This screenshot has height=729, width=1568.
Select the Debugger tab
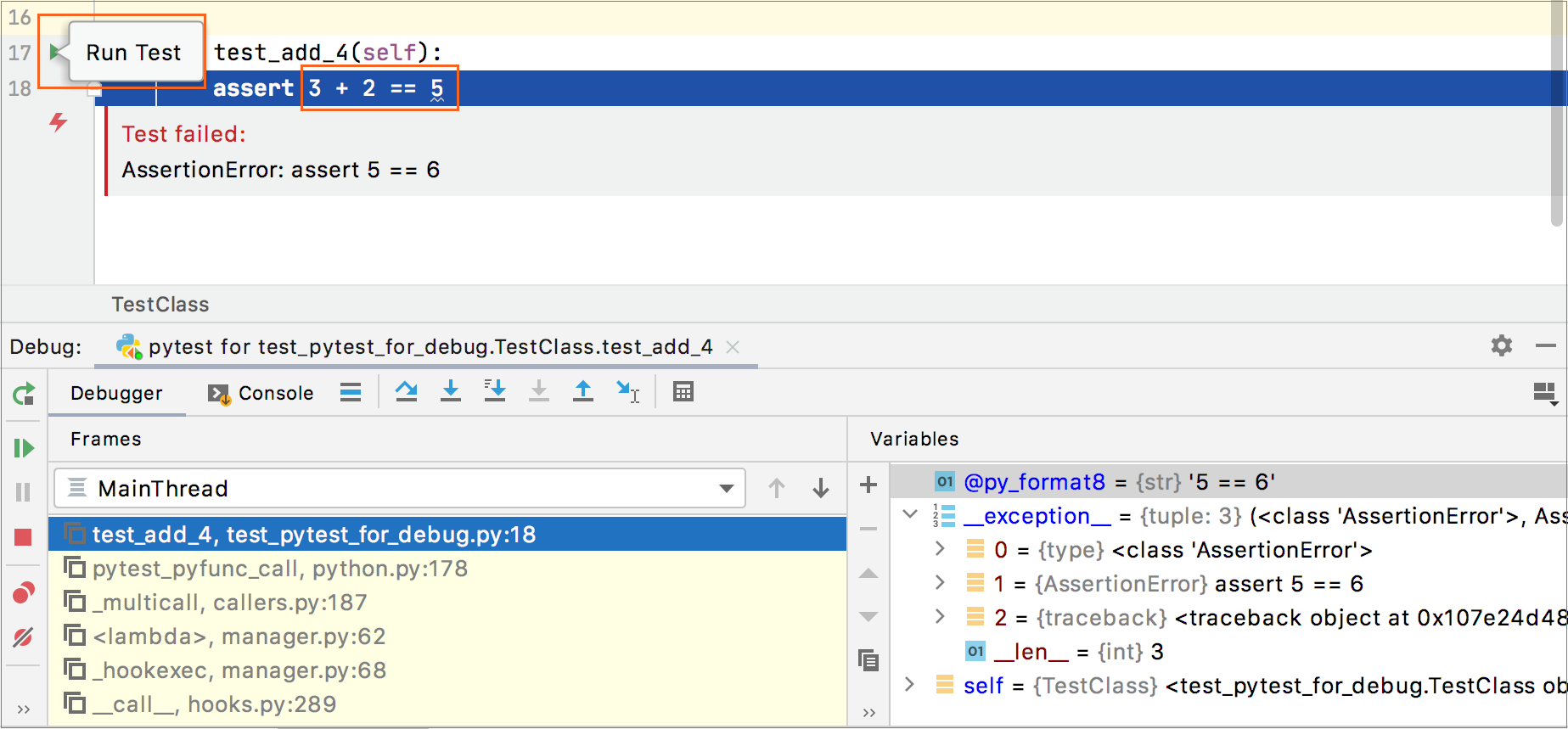click(116, 393)
